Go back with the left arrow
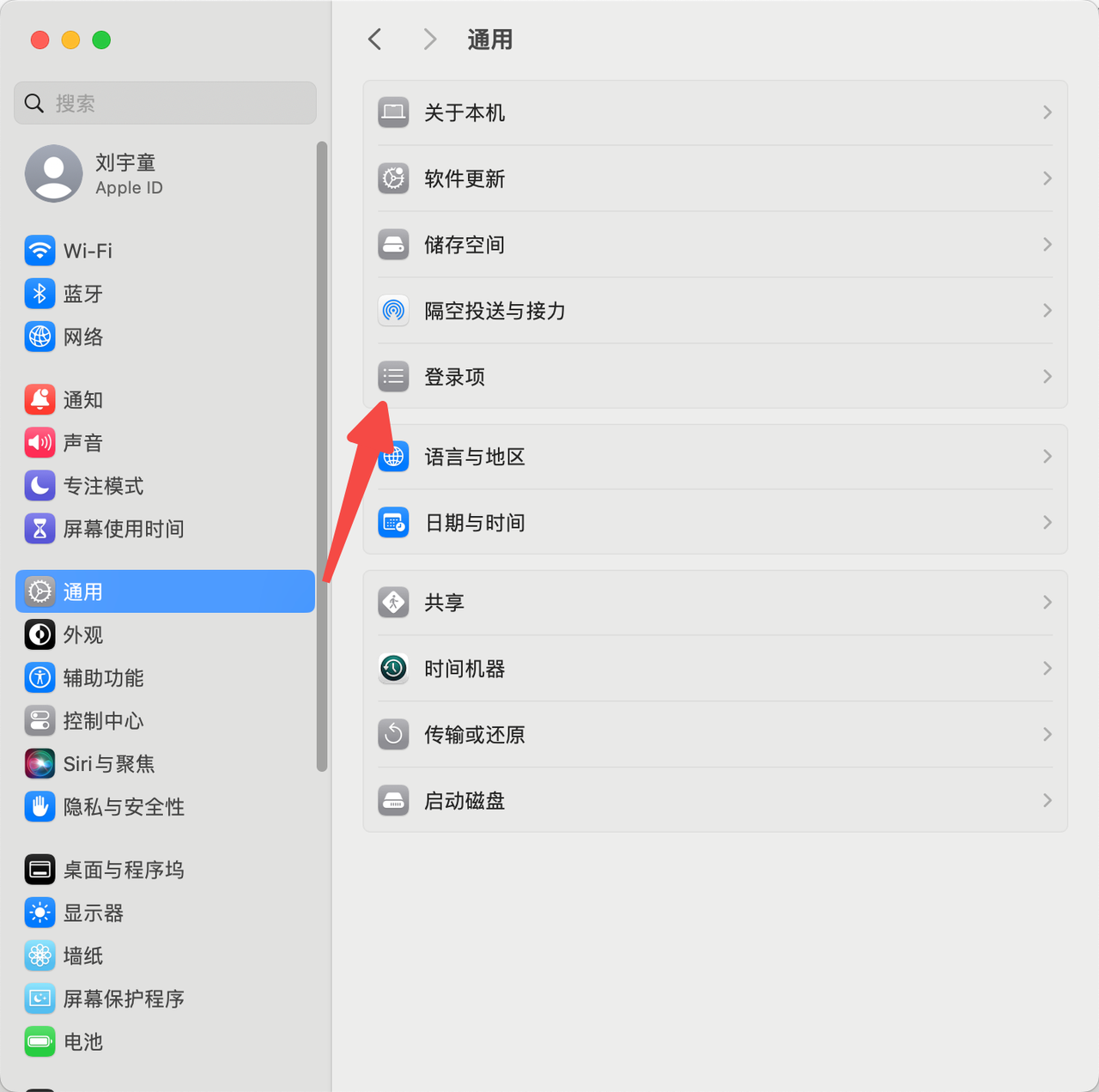Screen dimensions: 1099x1092 coord(374,39)
